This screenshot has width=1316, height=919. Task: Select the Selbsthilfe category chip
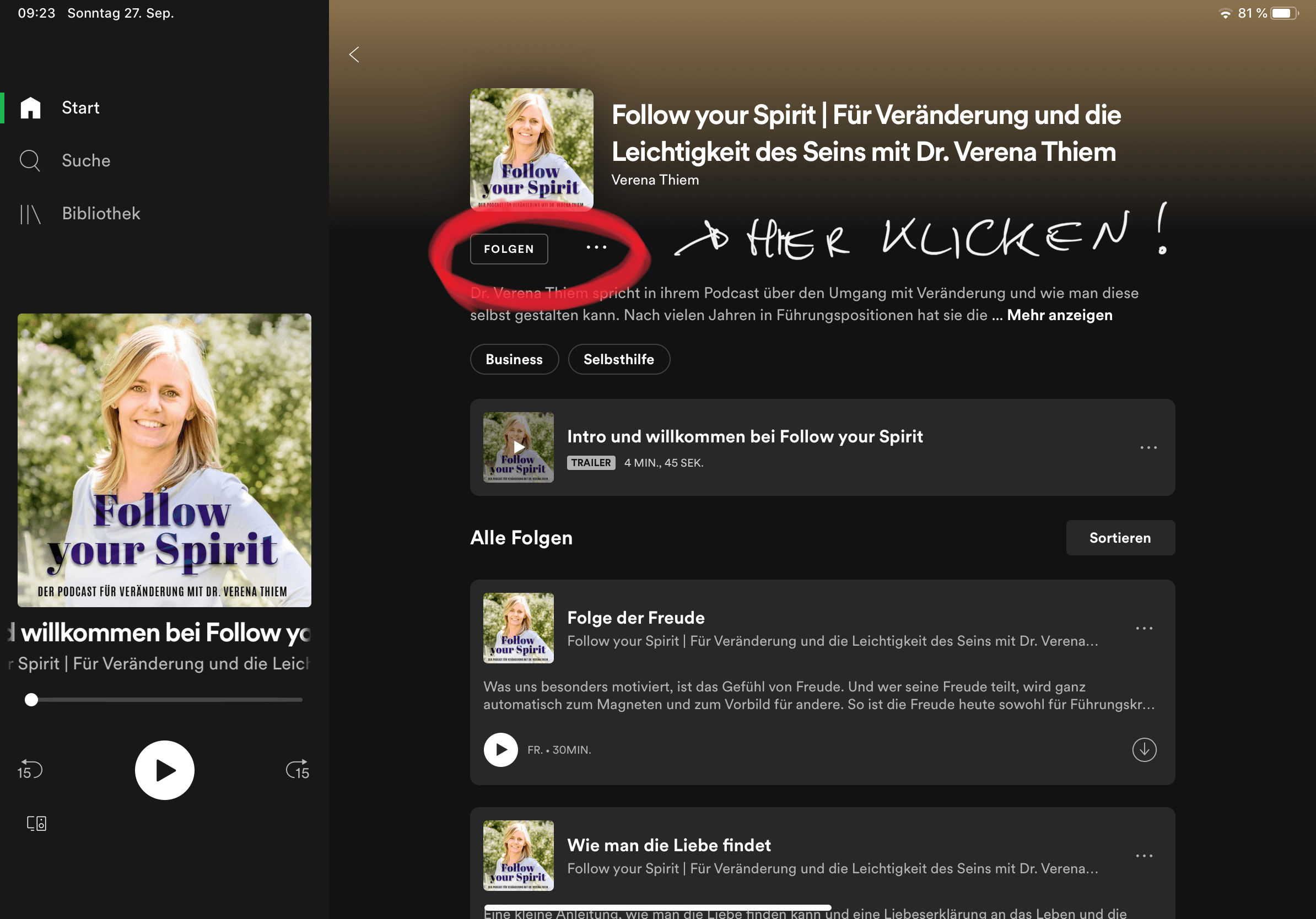[618, 359]
